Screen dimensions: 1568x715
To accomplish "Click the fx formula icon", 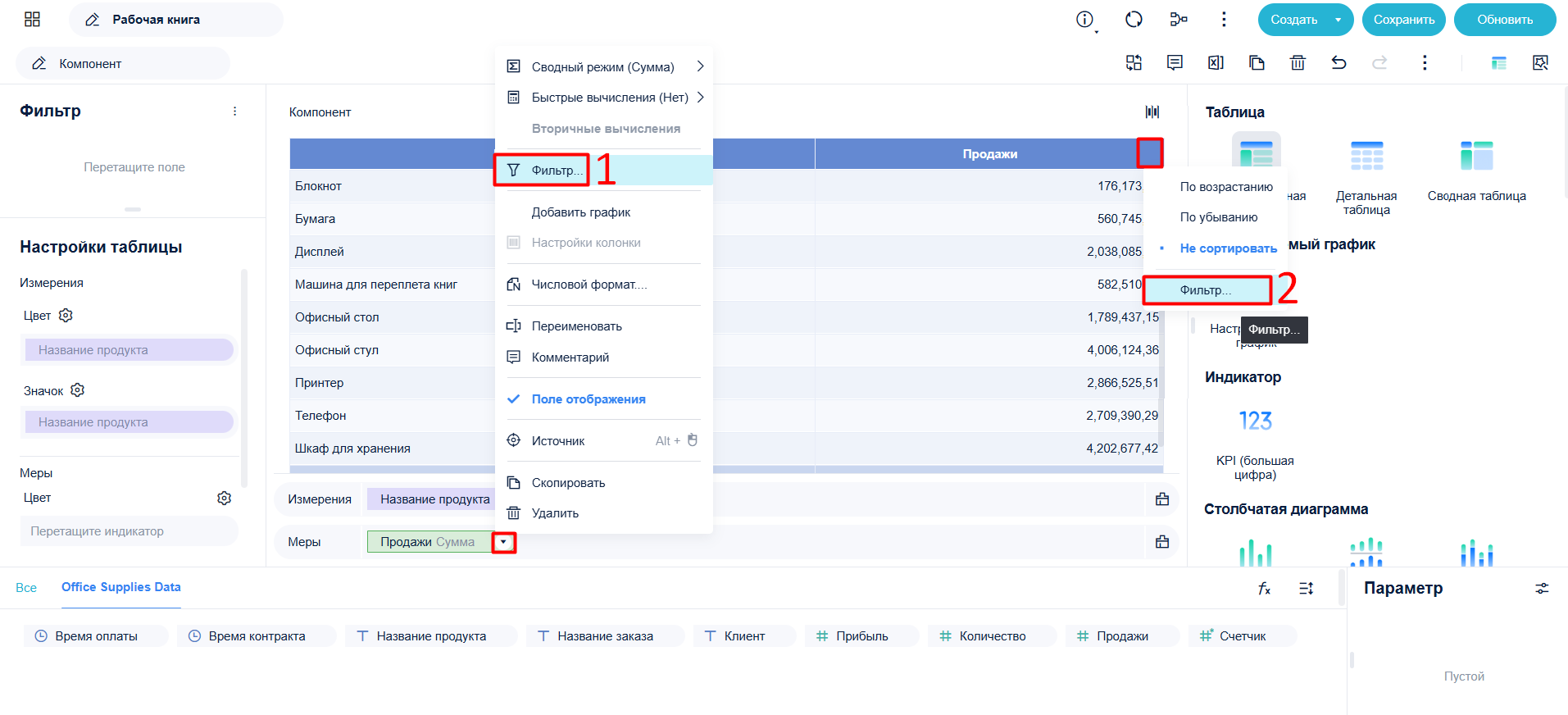I will click(x=1264, y=588).
